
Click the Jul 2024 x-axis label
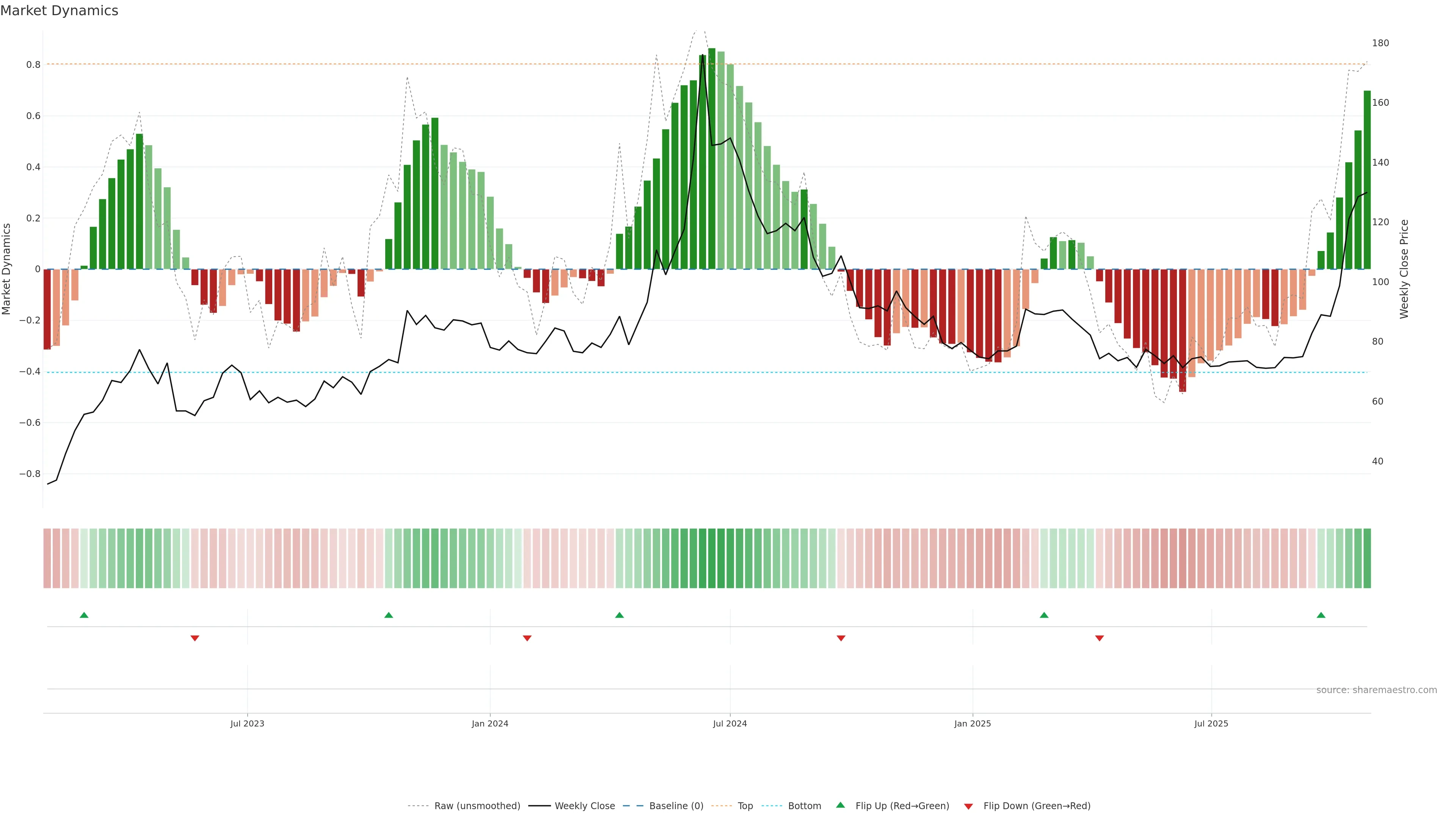(730, 723)
